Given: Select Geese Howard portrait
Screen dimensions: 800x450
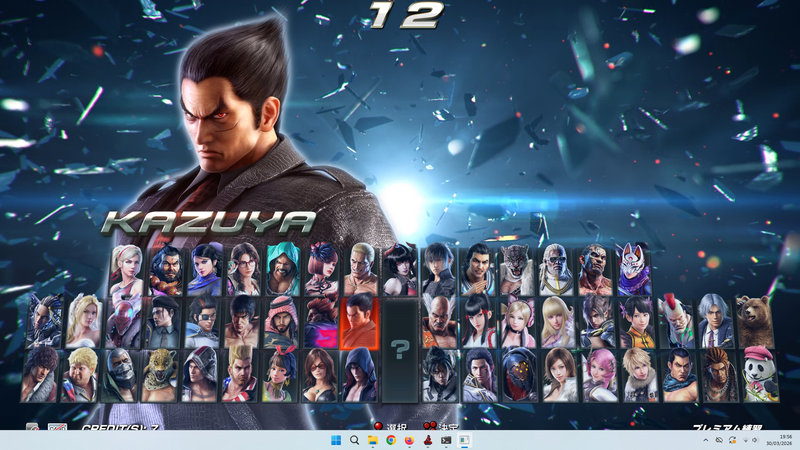Looking at the screenshot, I should [x=361, y=270].
